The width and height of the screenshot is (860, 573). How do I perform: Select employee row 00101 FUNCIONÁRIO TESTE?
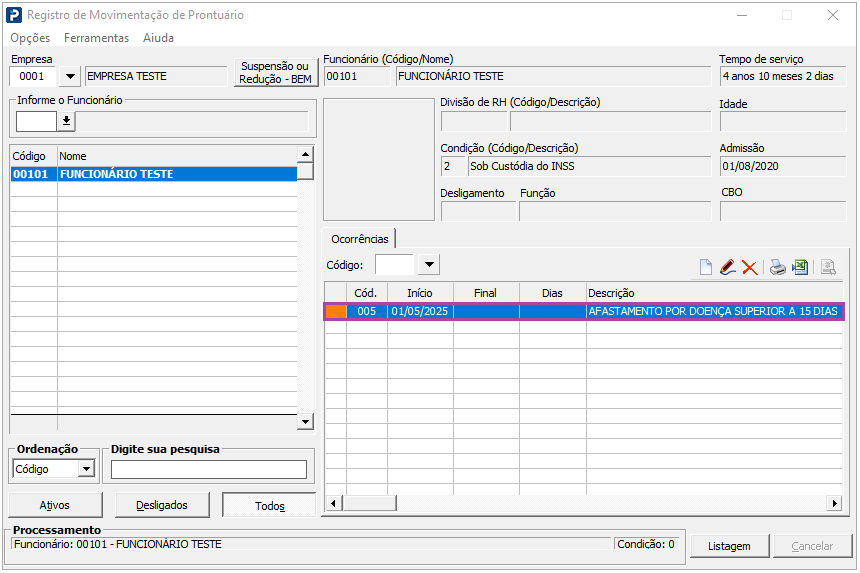[154, 174]
